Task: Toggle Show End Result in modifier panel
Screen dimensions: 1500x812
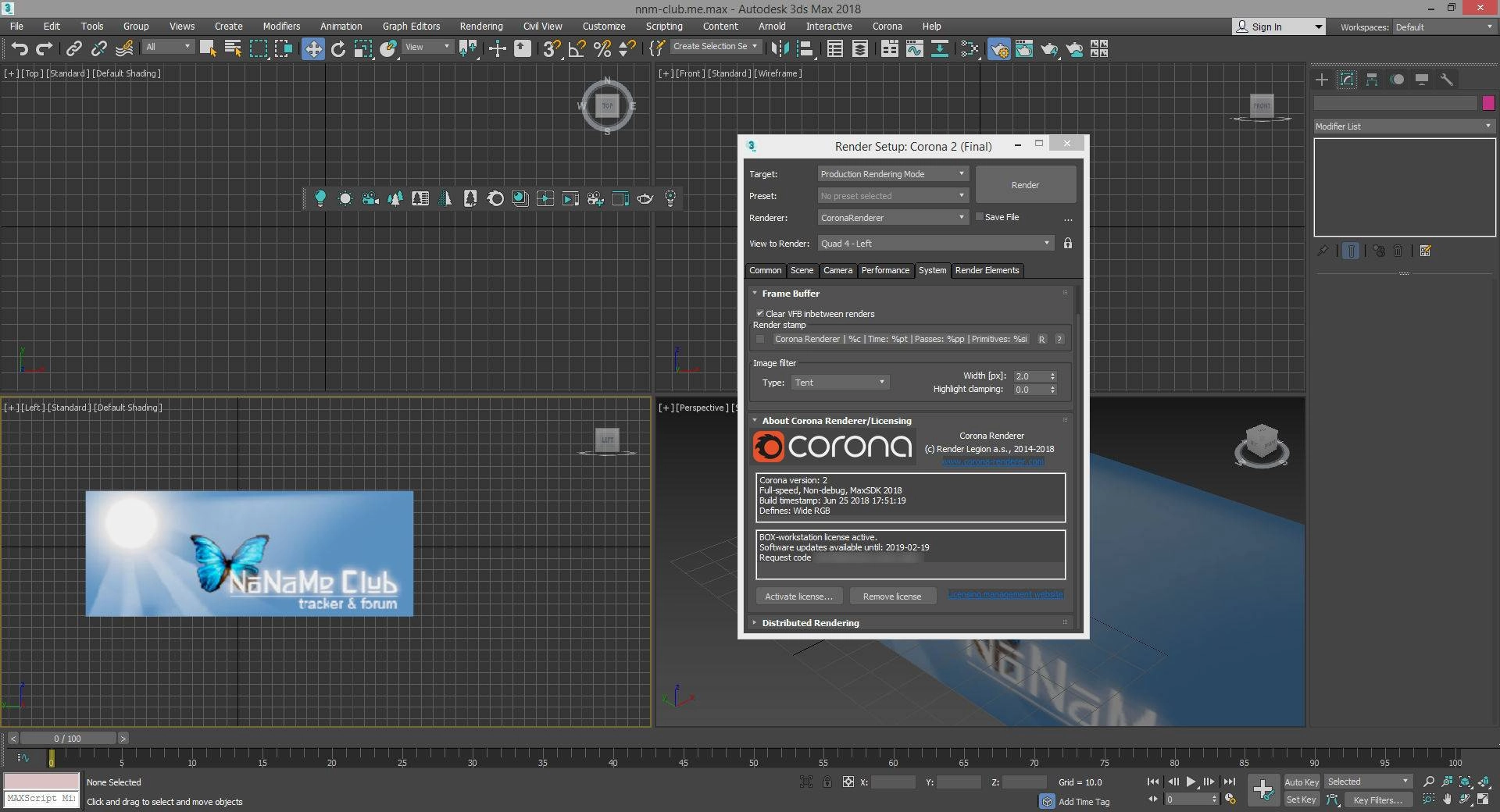Action: [1351, 251]
